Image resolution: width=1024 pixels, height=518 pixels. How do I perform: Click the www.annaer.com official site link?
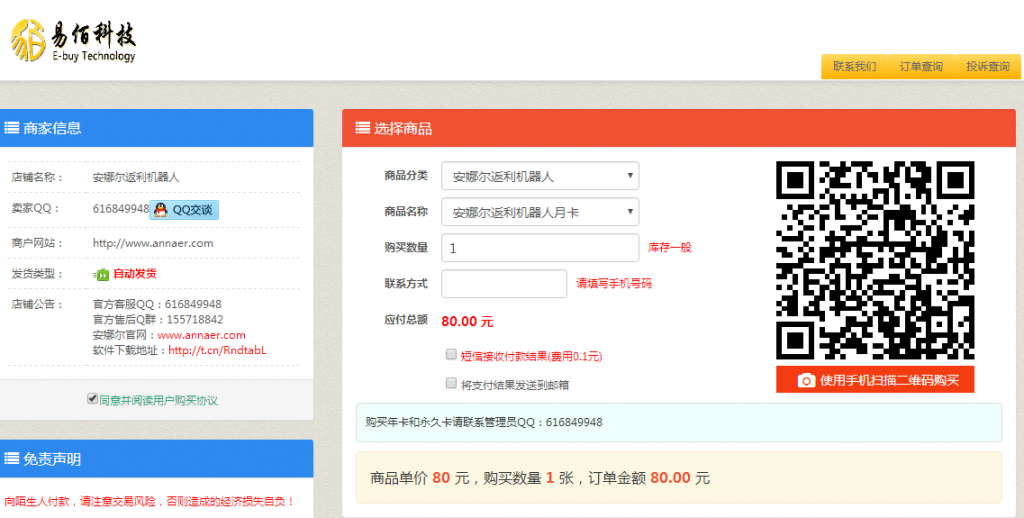tap(201, 335)
